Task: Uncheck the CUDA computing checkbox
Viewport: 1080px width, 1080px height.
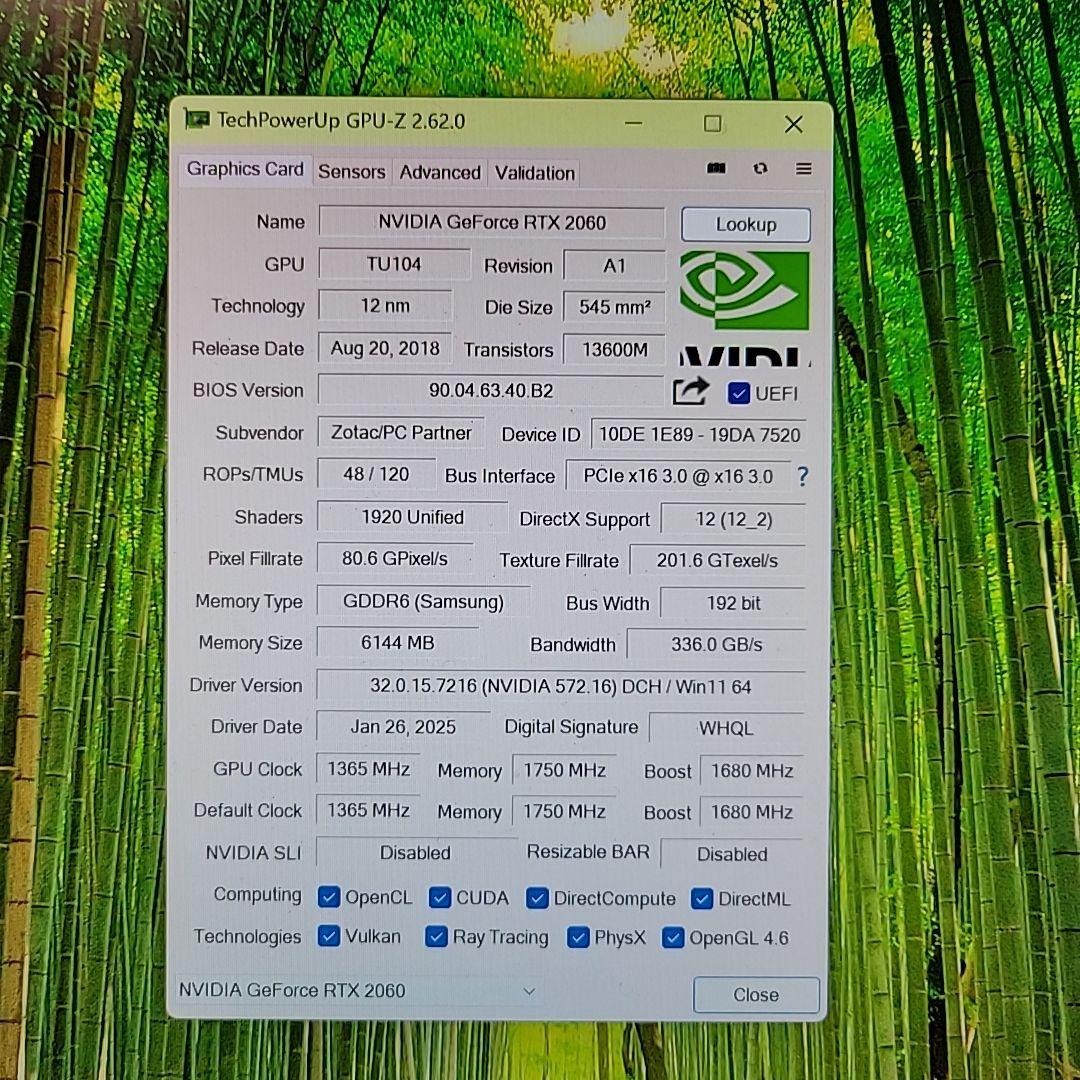Action: (x=440, y=898)
